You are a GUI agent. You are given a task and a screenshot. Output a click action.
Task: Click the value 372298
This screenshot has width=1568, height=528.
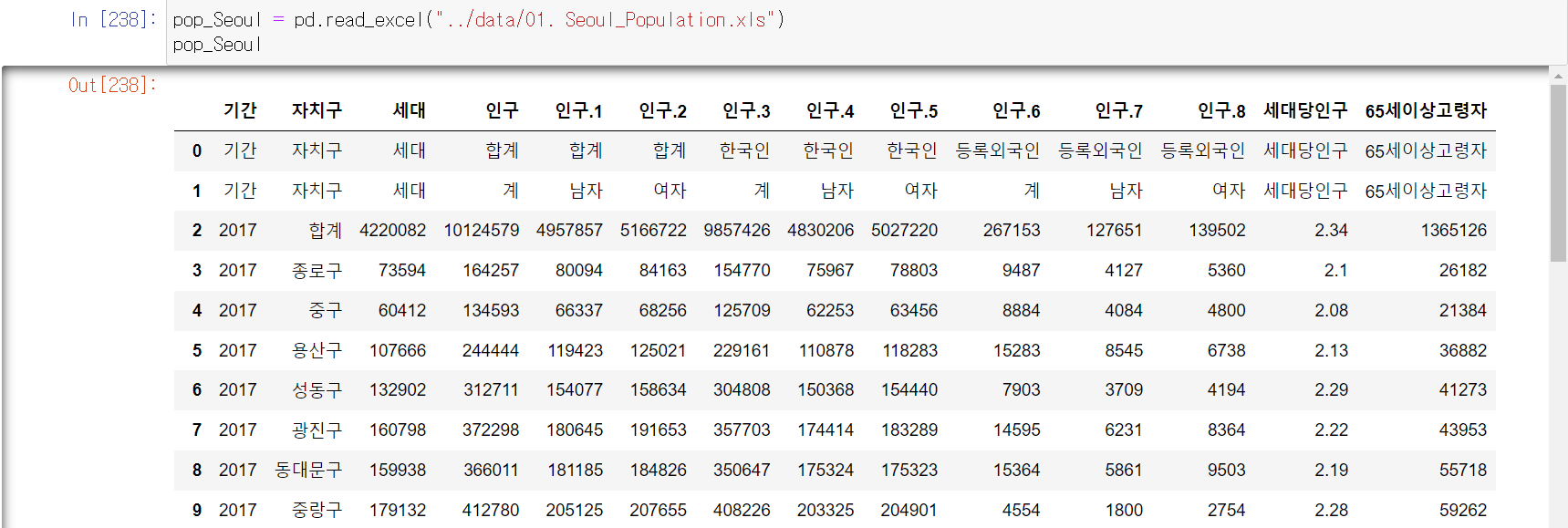click(491, 430)
